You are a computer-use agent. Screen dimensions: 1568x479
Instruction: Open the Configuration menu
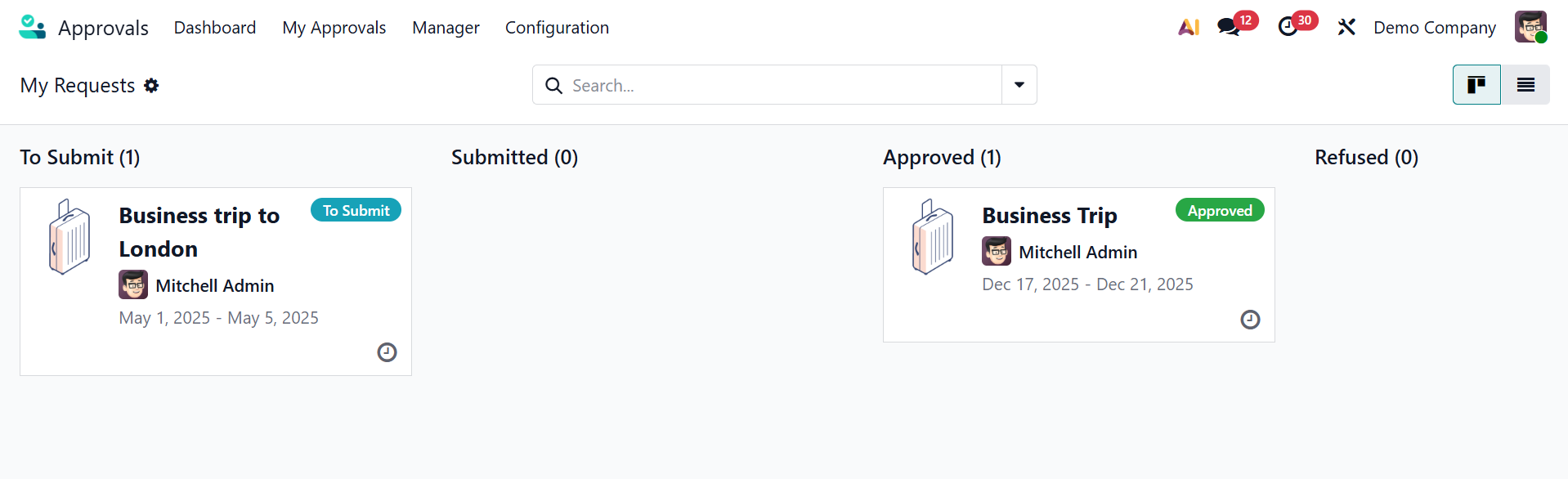click(557, 28)
